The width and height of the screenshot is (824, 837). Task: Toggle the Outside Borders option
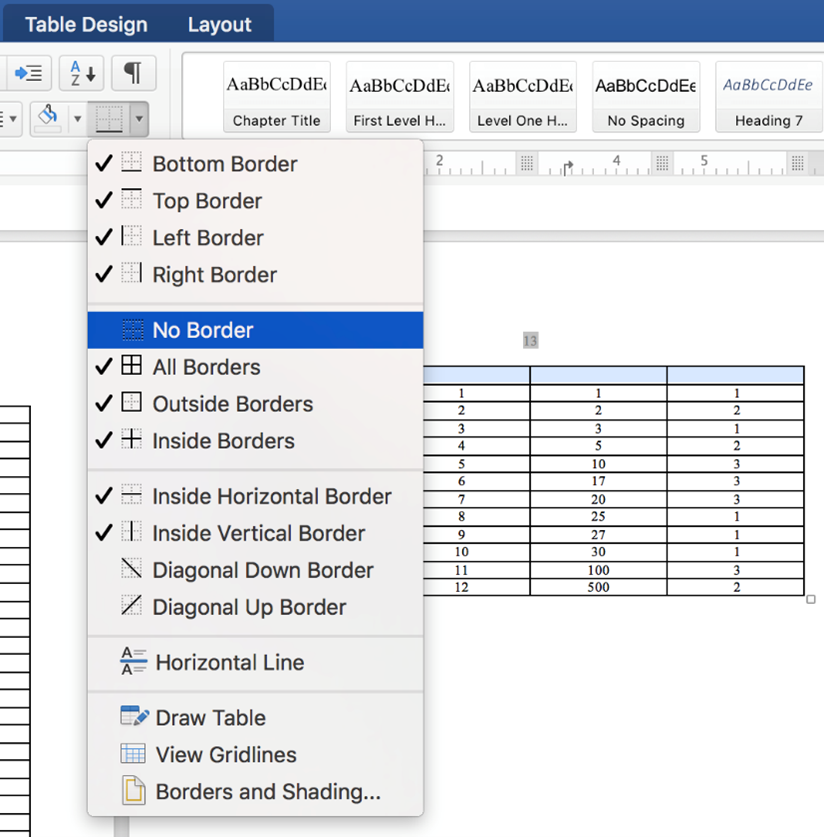point(255,404)
